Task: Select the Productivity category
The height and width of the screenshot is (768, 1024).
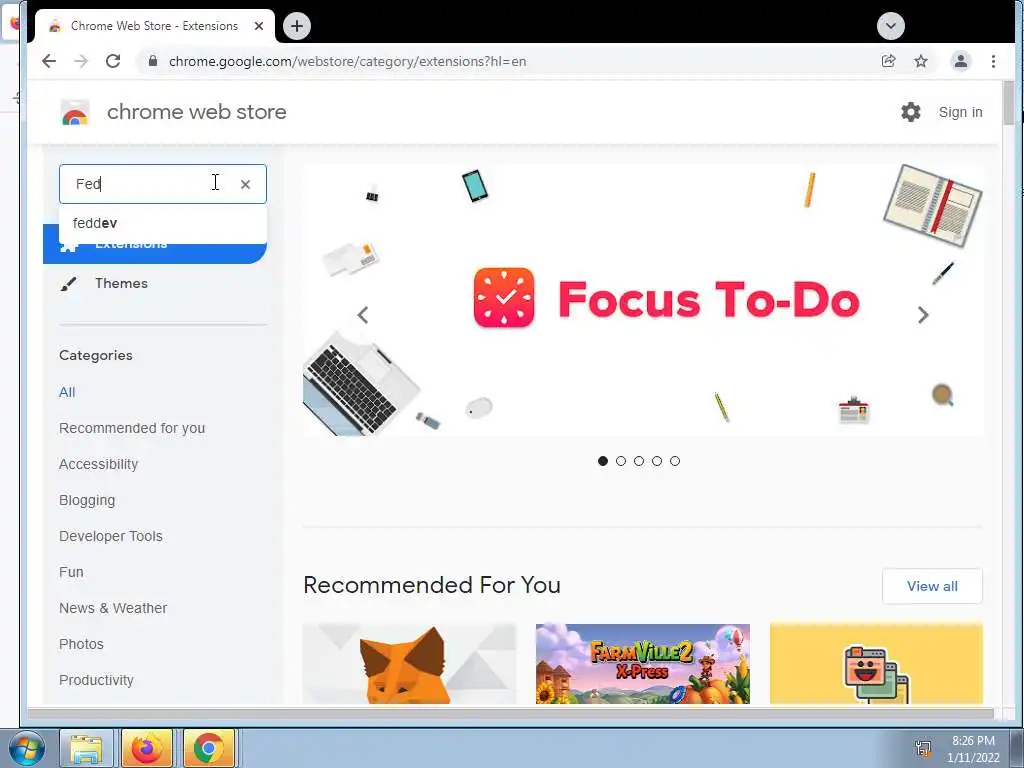Action: click(96, 680)
